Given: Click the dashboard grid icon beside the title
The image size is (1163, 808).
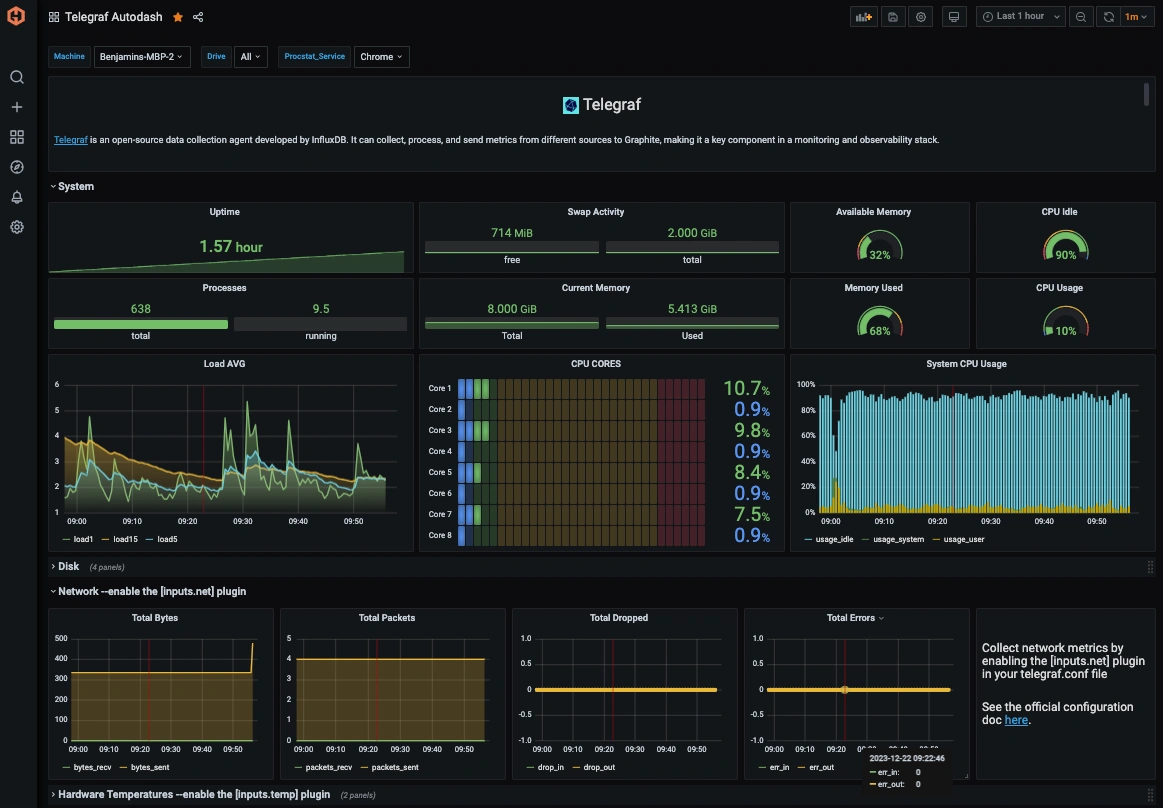Looking at the screenshot, I should [x=54, y=17].
